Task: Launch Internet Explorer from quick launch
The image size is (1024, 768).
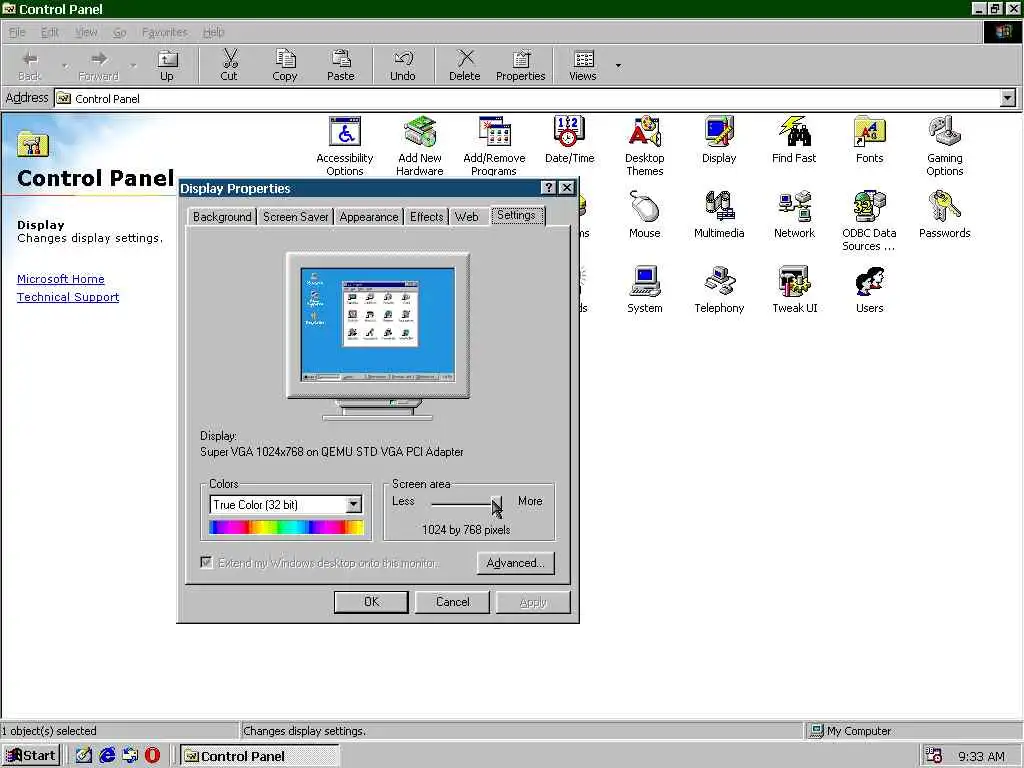Action: (x=107, y=755)
